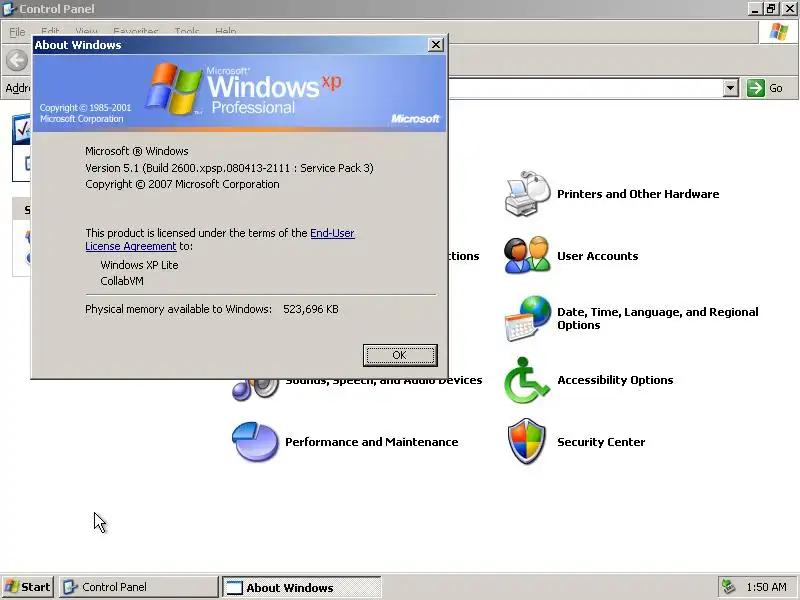Click the Windows XP Professional banner logo
This screenshot has height=600, width=800.
244,89
